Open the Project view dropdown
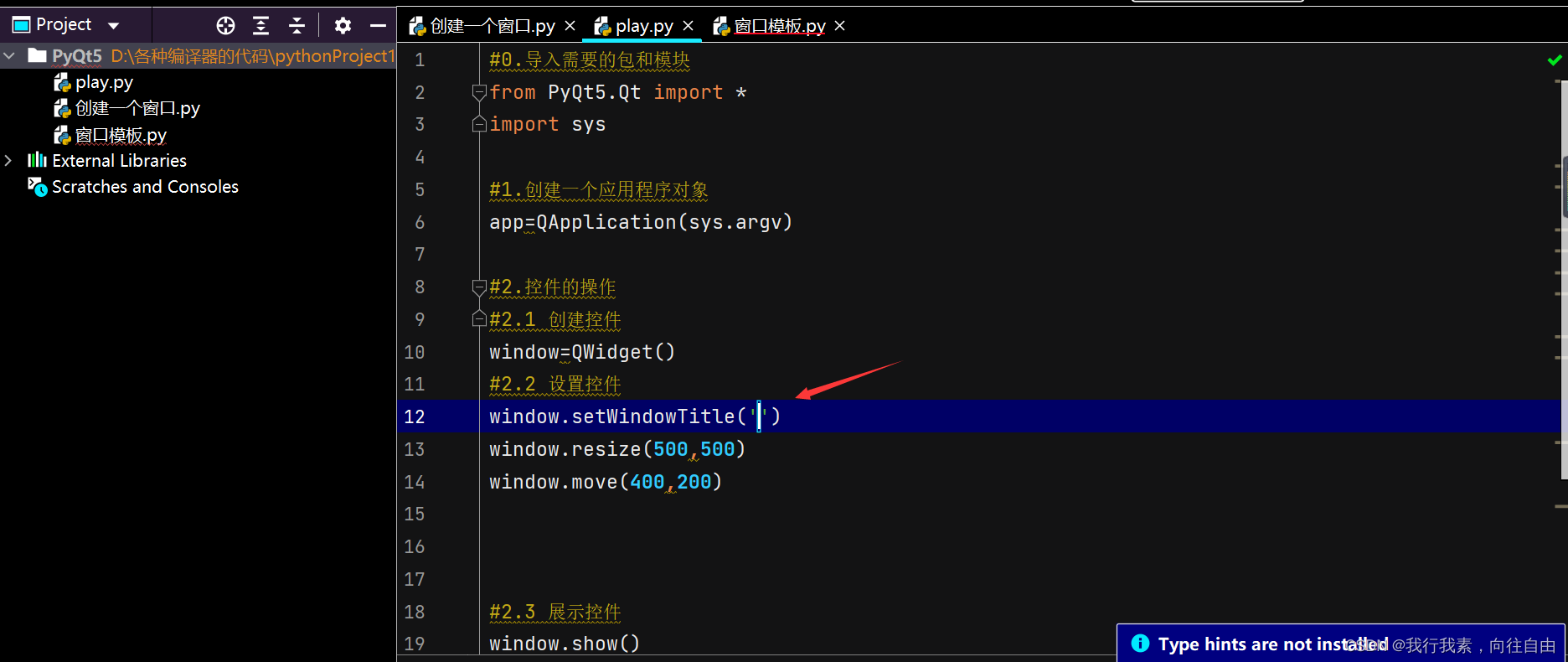The width and height of the screenshot is (1568, 662). tap(114, 26)
